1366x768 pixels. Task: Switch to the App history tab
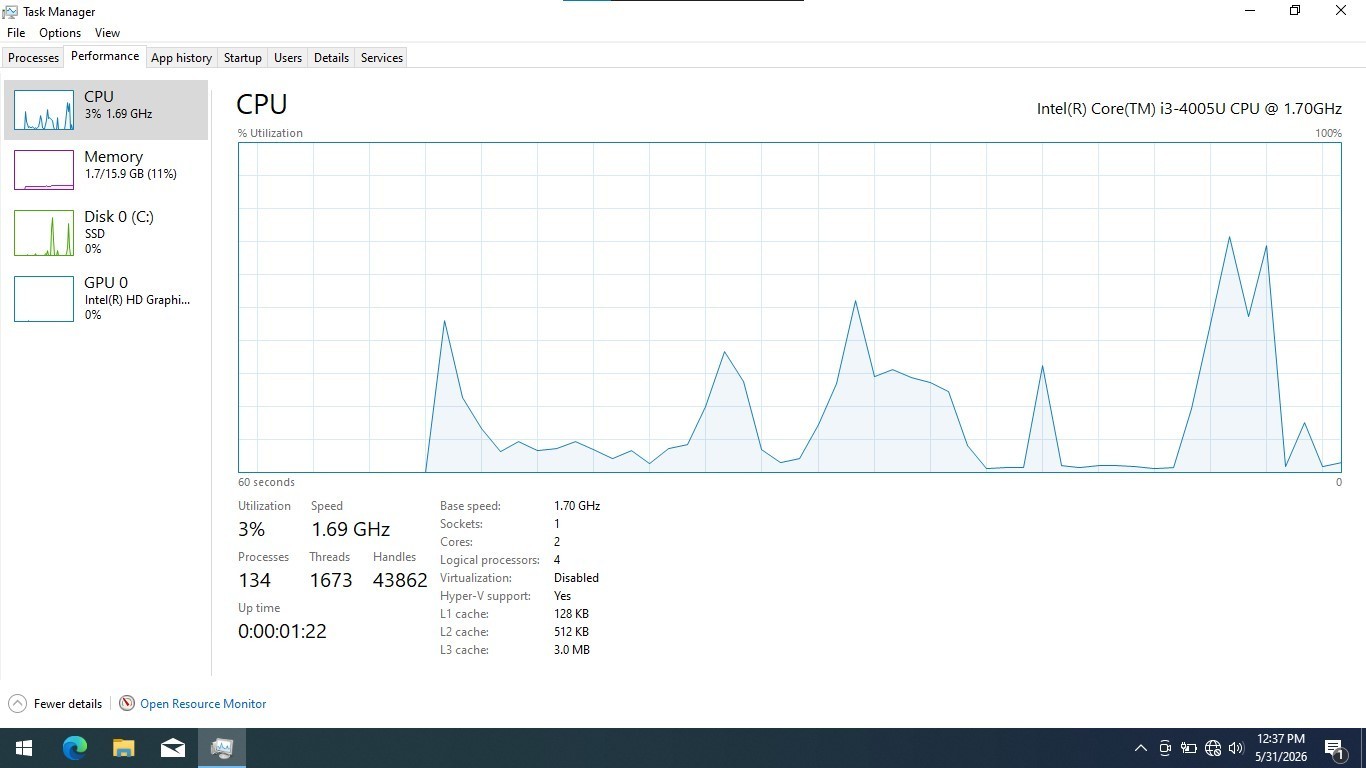click(181, 58)
